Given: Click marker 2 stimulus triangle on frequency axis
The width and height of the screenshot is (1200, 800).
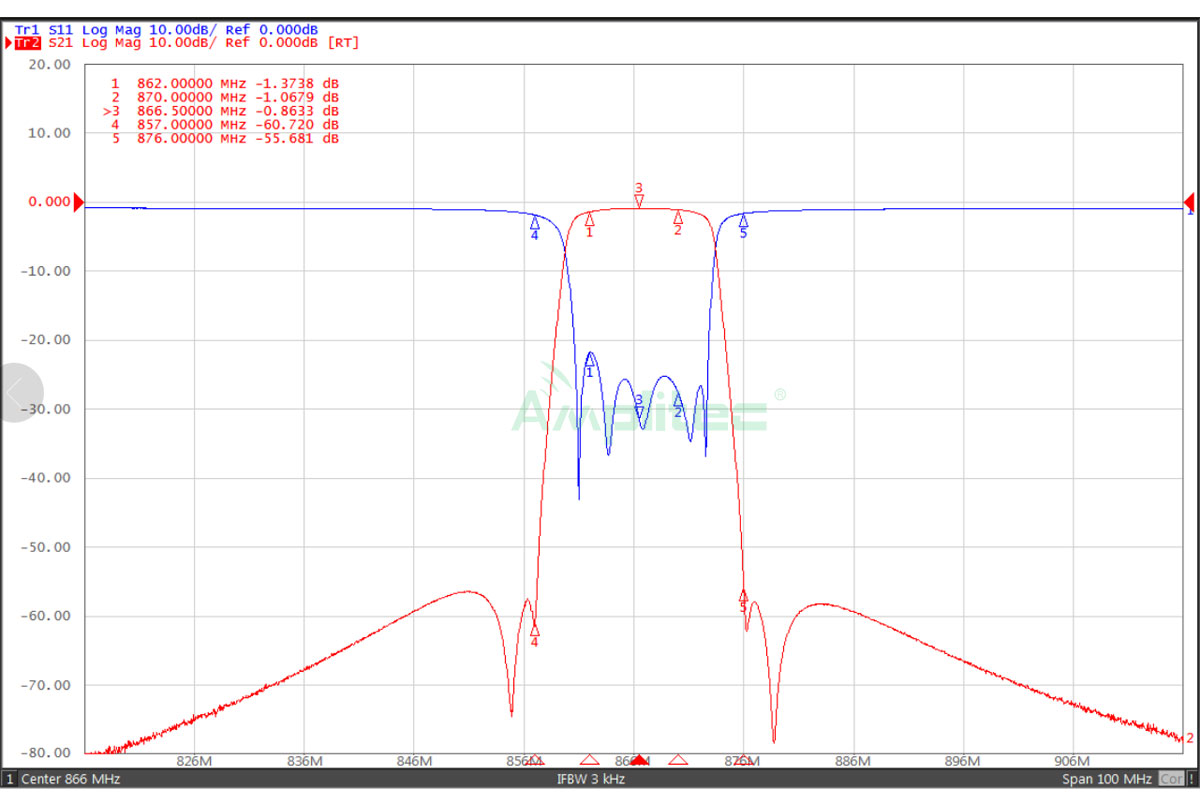Looking at the screenshot, I should (678, 761).
